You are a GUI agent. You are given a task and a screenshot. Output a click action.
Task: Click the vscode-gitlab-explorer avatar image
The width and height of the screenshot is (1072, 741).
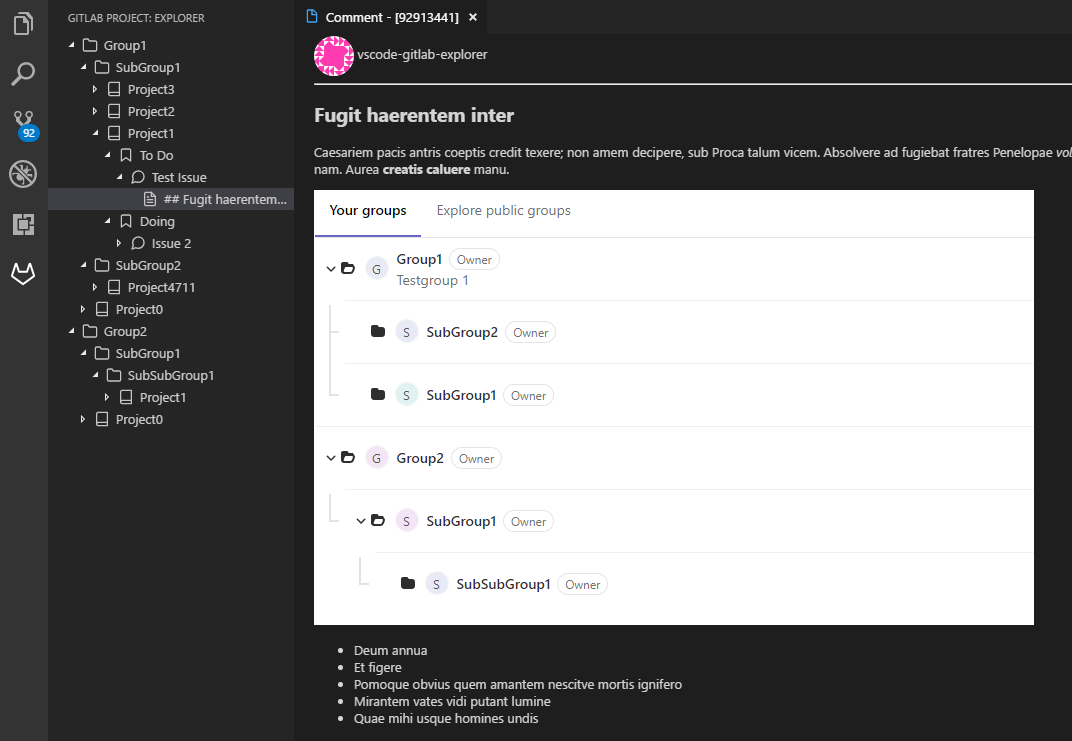tap(333, 56)
